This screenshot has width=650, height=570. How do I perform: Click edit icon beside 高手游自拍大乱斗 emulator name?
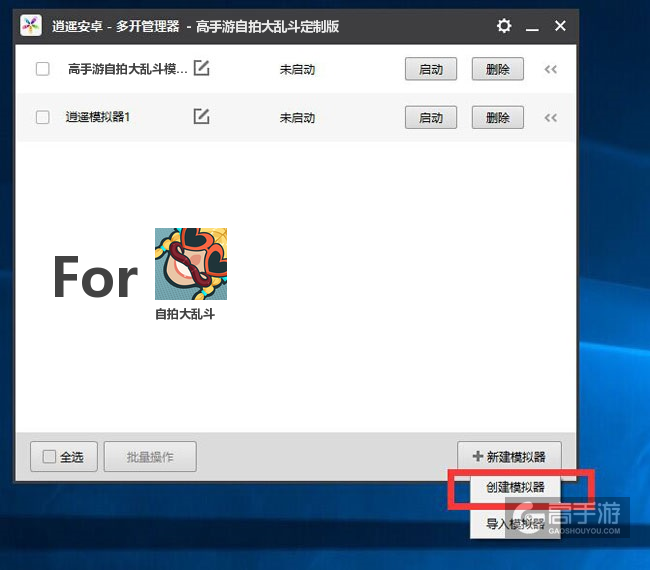pyautogui.click(x=201, y=69)
